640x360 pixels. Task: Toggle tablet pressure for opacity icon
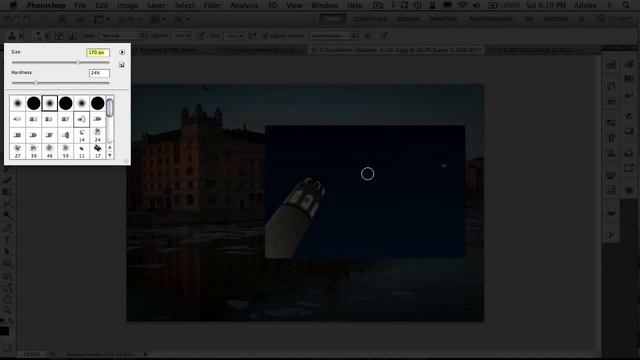[x=201, y=36]
